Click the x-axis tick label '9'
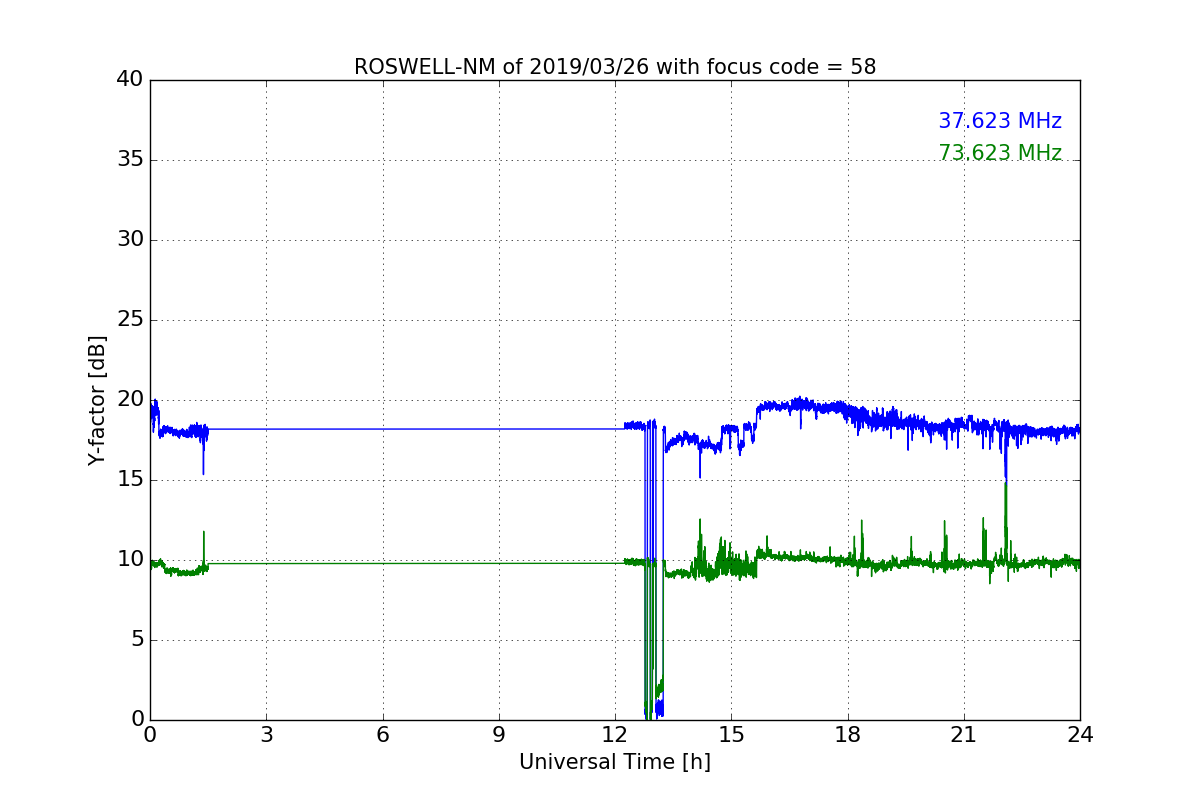The height and width of the screenshot is (800, 1200). [499, 734]
